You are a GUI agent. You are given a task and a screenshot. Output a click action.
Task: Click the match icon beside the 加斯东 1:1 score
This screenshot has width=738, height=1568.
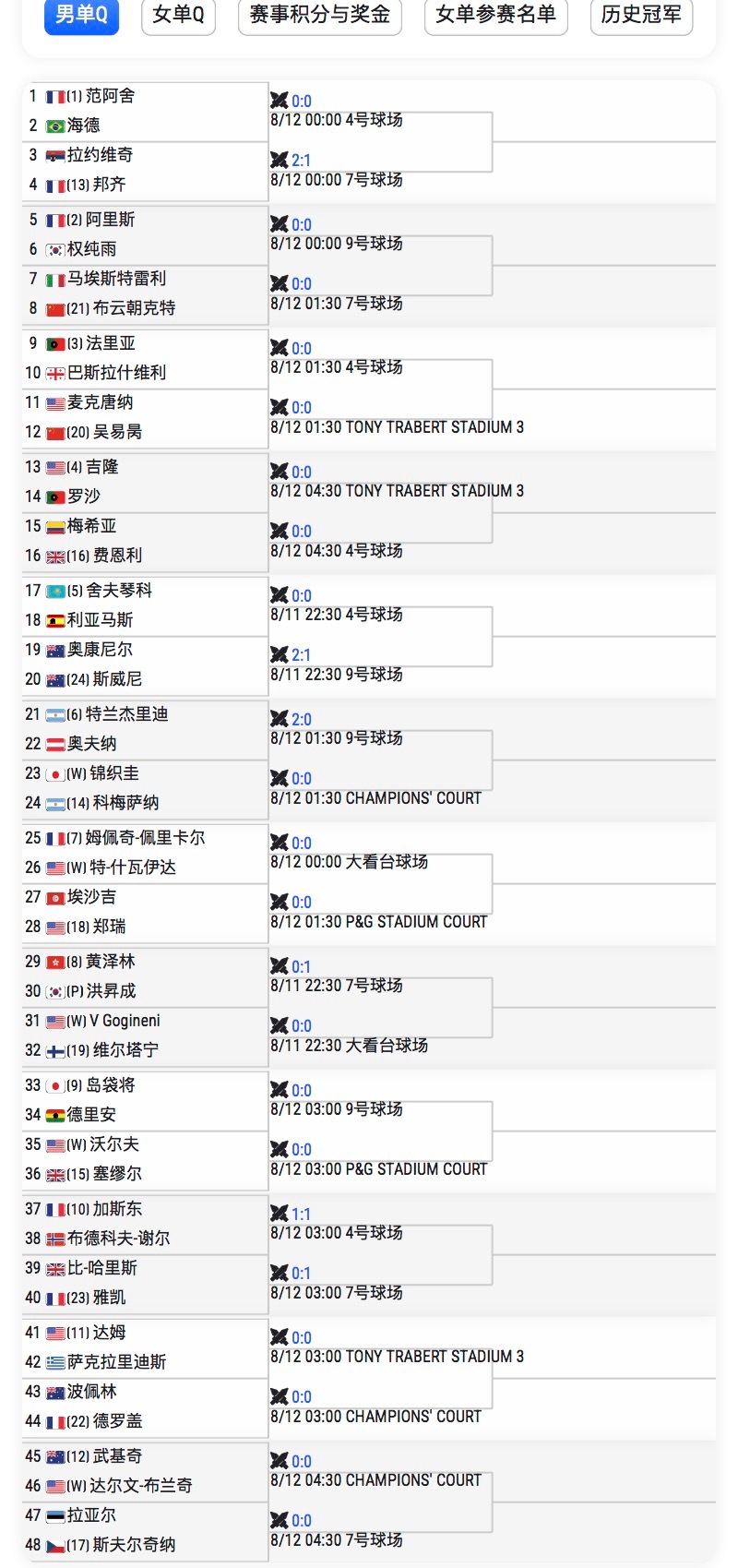[280, 1214]
